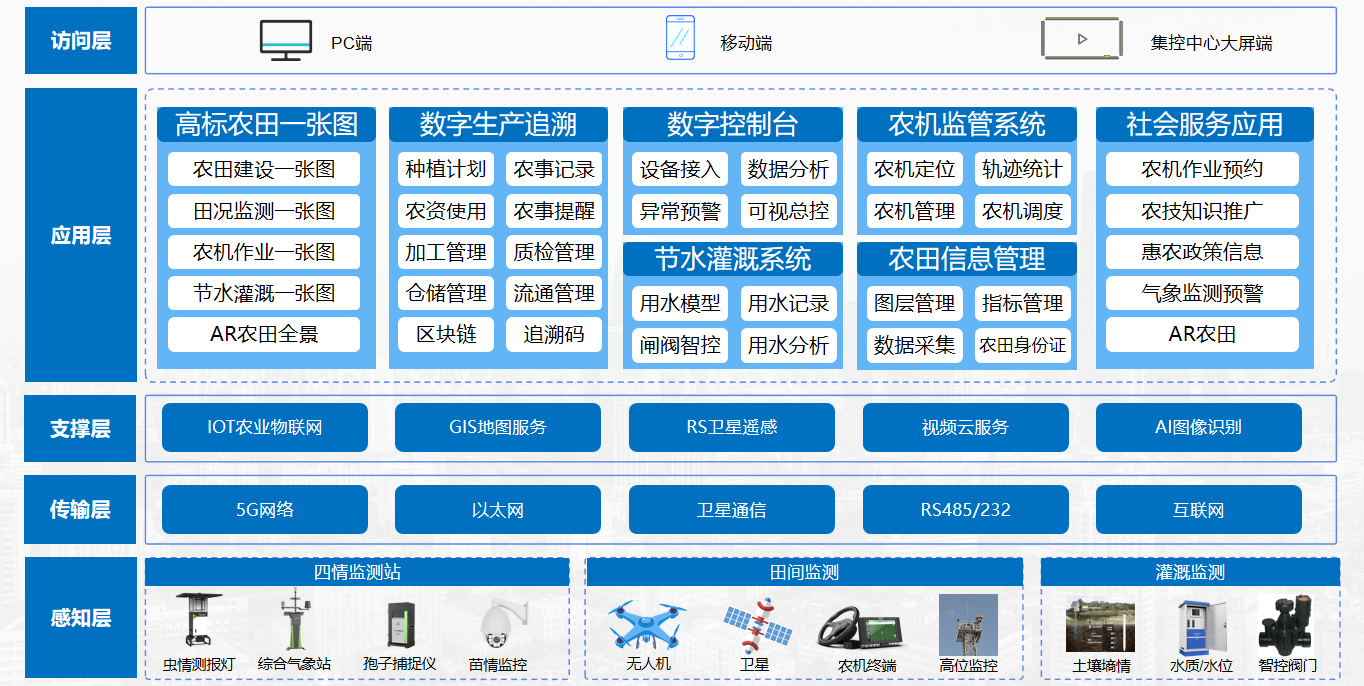Open the 农田信息管理 module header
This screenshot has height=686, width=1364.
967,260
